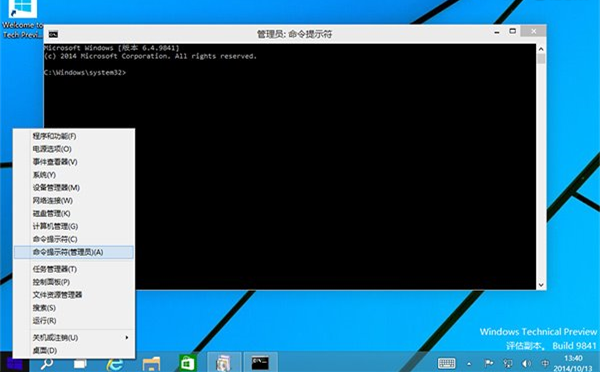
Task: Open the Action Center flag icon
Action: click(488, 363)
